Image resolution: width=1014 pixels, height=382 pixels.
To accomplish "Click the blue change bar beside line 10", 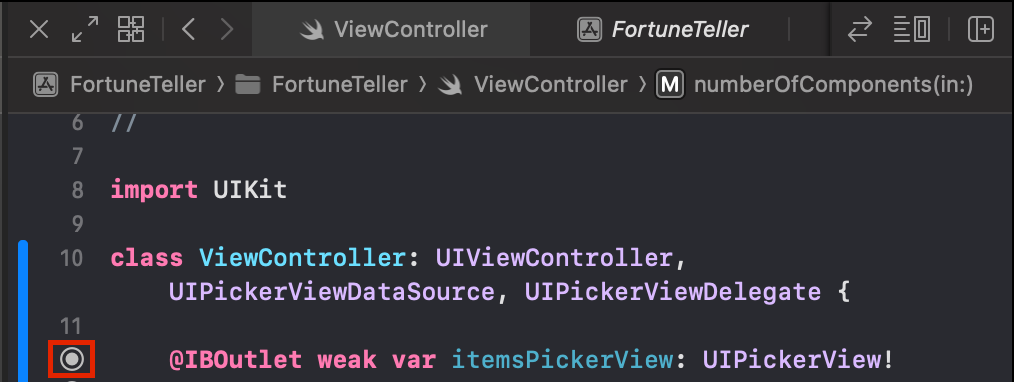I will pos(23,311).
